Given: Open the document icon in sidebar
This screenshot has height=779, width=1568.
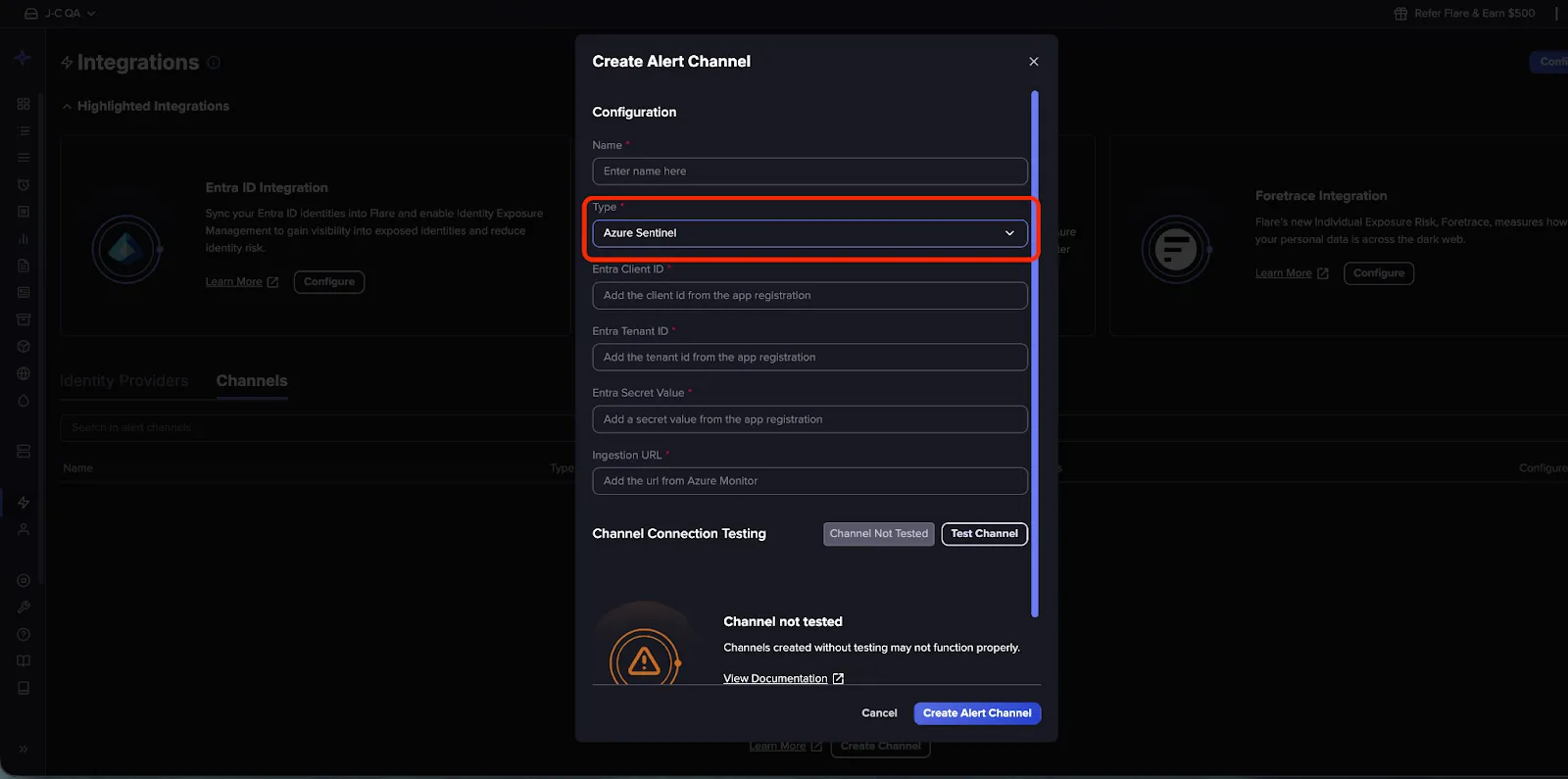Looking at the screenshot, I should 24,266.
